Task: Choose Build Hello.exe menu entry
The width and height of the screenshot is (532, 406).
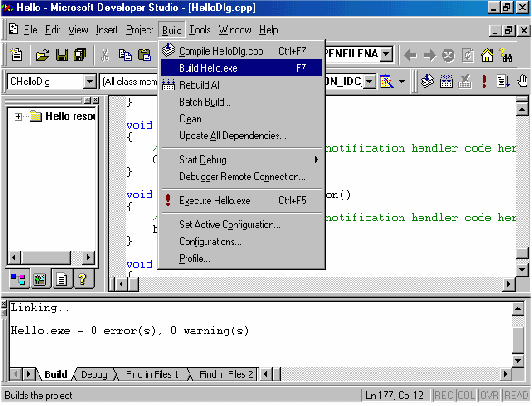Action: coord(241,68)
